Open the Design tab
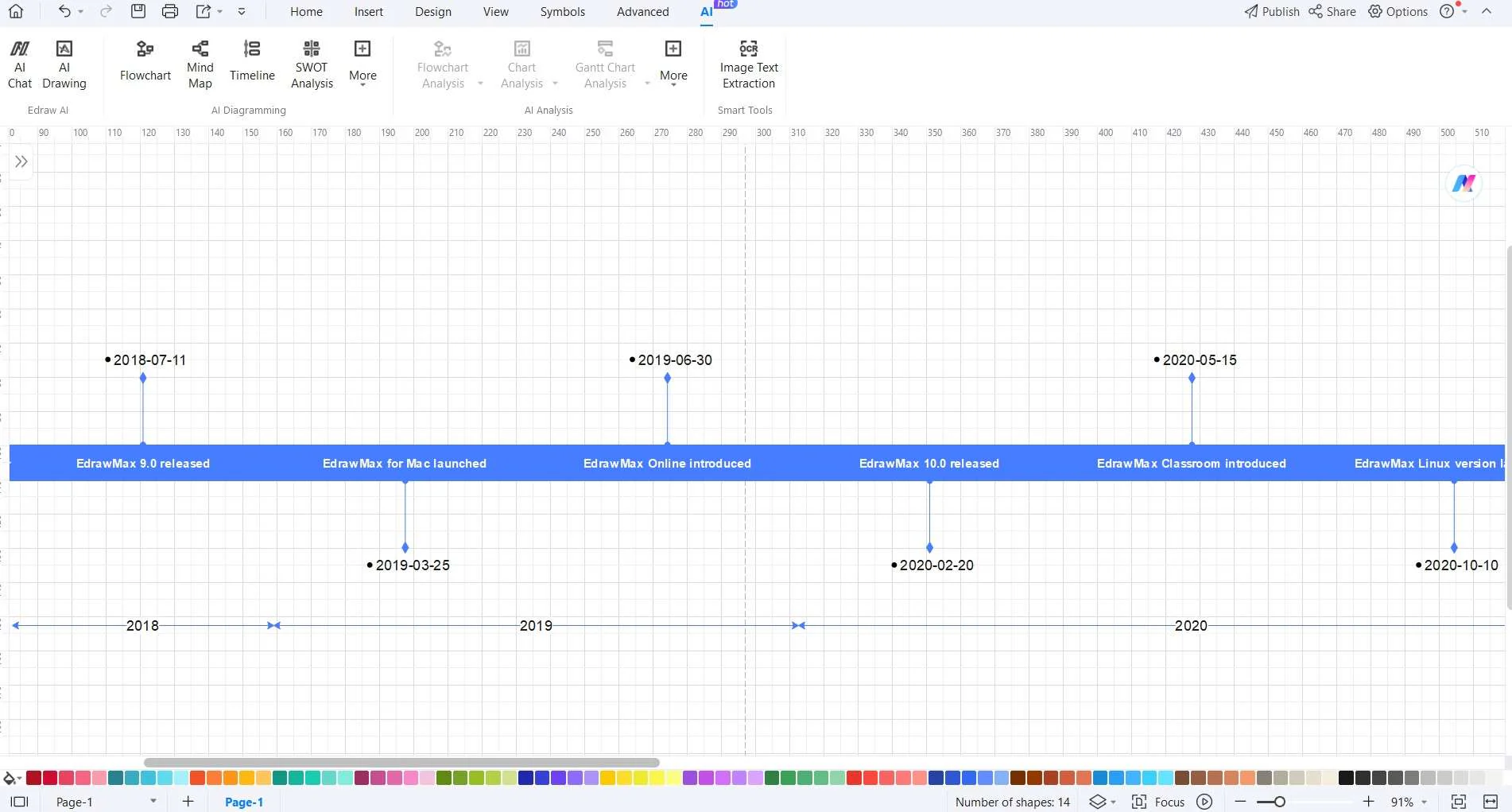 (x=433, y=12)
